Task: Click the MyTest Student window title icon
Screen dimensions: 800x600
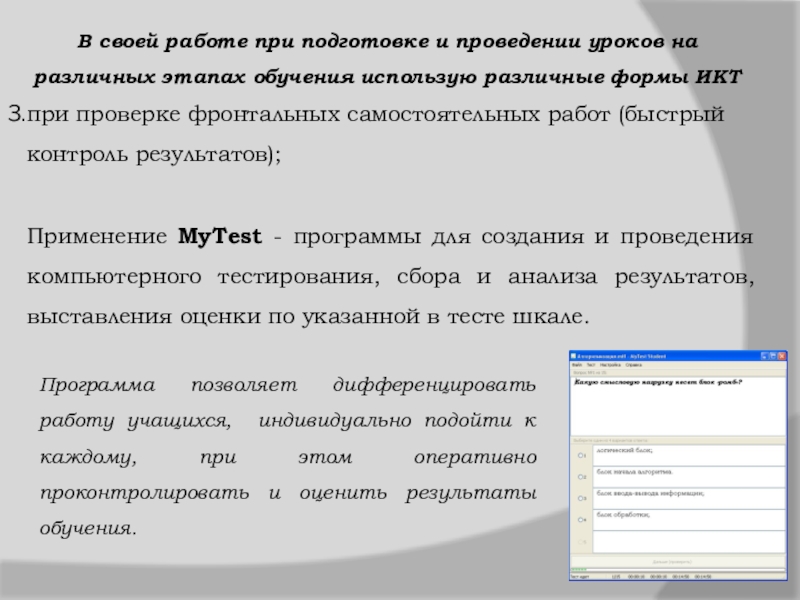Action: [x=574, y=356]
